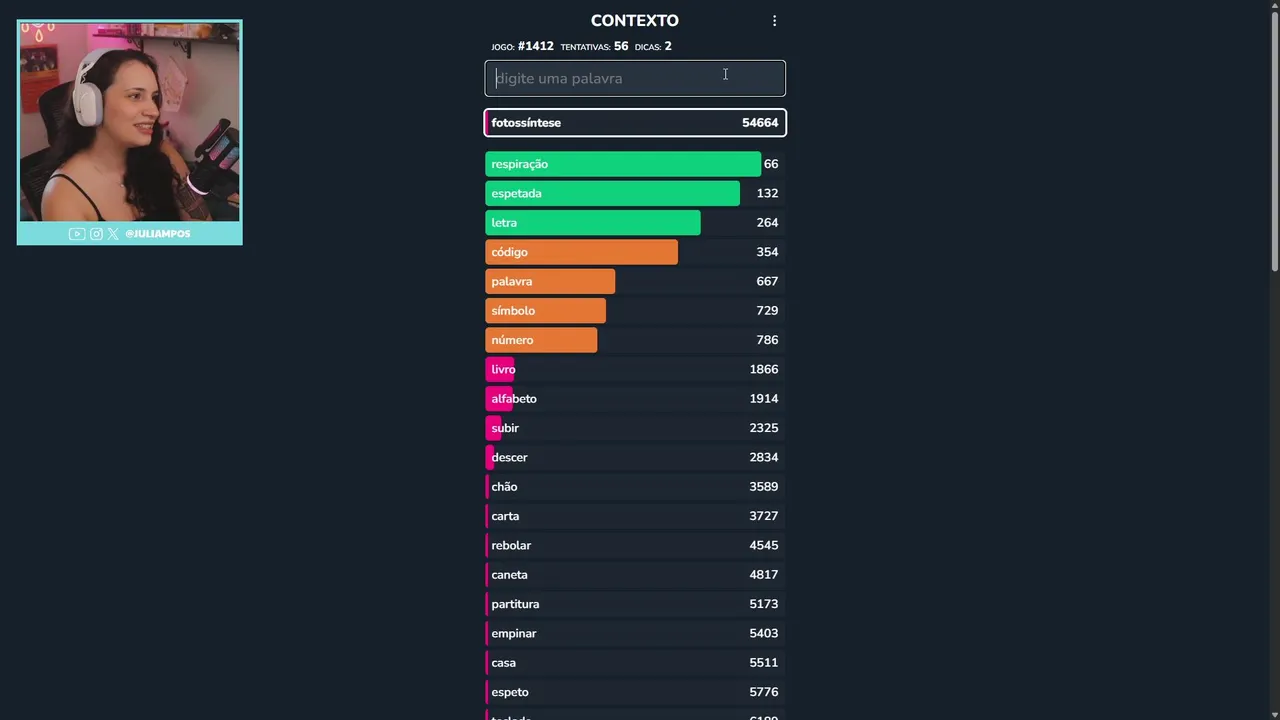Click the X logo under the webcam

113,234
